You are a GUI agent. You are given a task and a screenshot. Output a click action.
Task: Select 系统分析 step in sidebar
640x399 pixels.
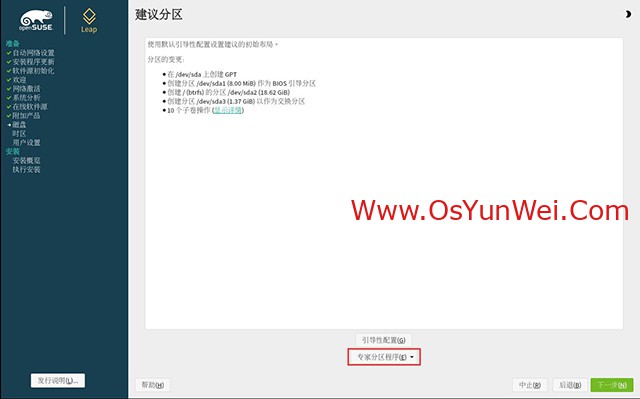[x=27, y=98]
